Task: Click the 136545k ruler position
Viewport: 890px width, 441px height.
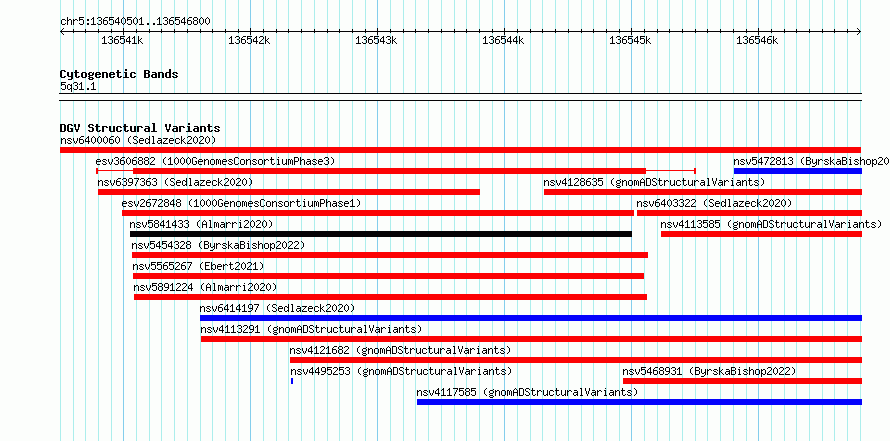Action: point(631,40)
